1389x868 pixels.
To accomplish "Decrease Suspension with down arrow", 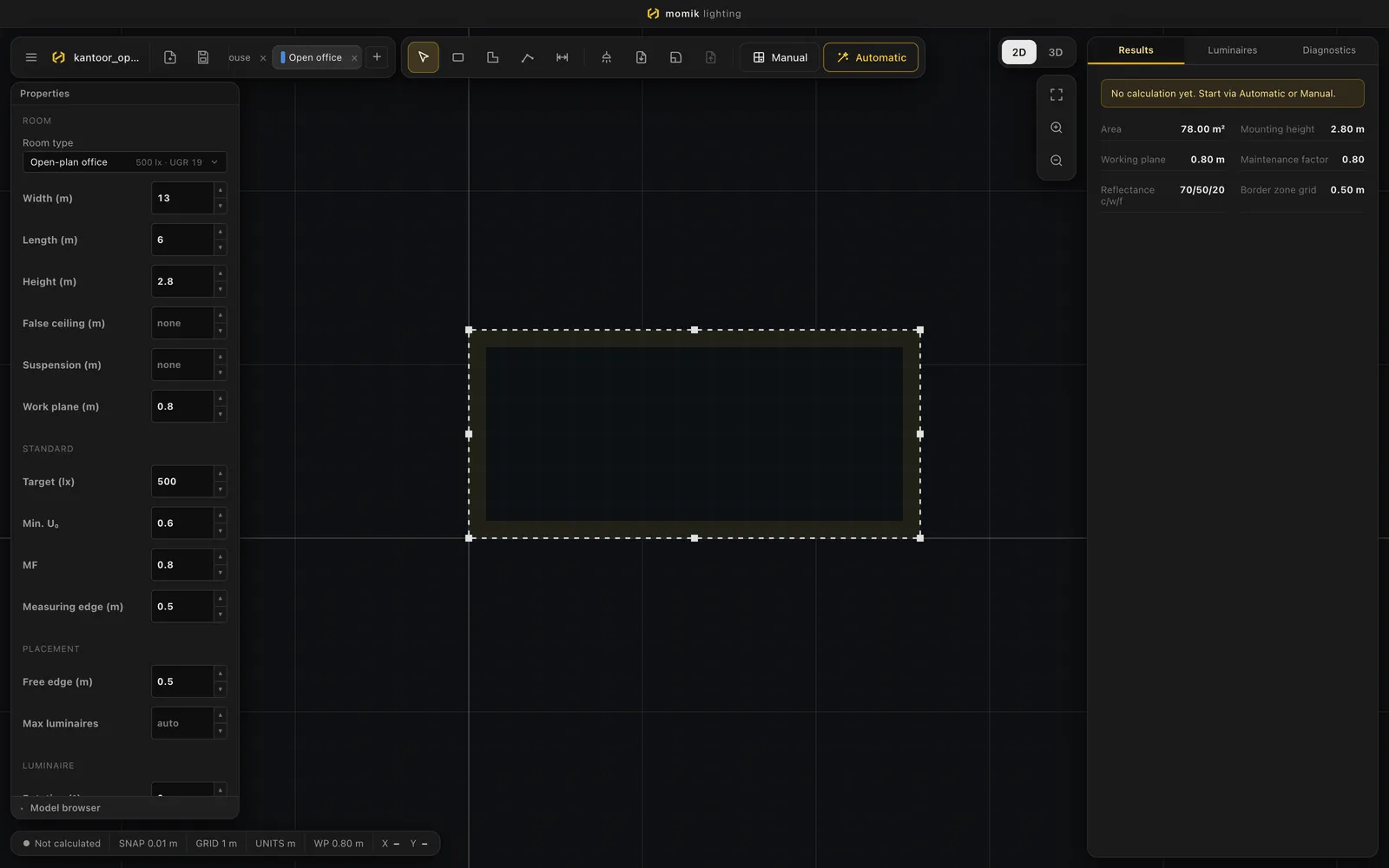I will (x=221, y=373).
